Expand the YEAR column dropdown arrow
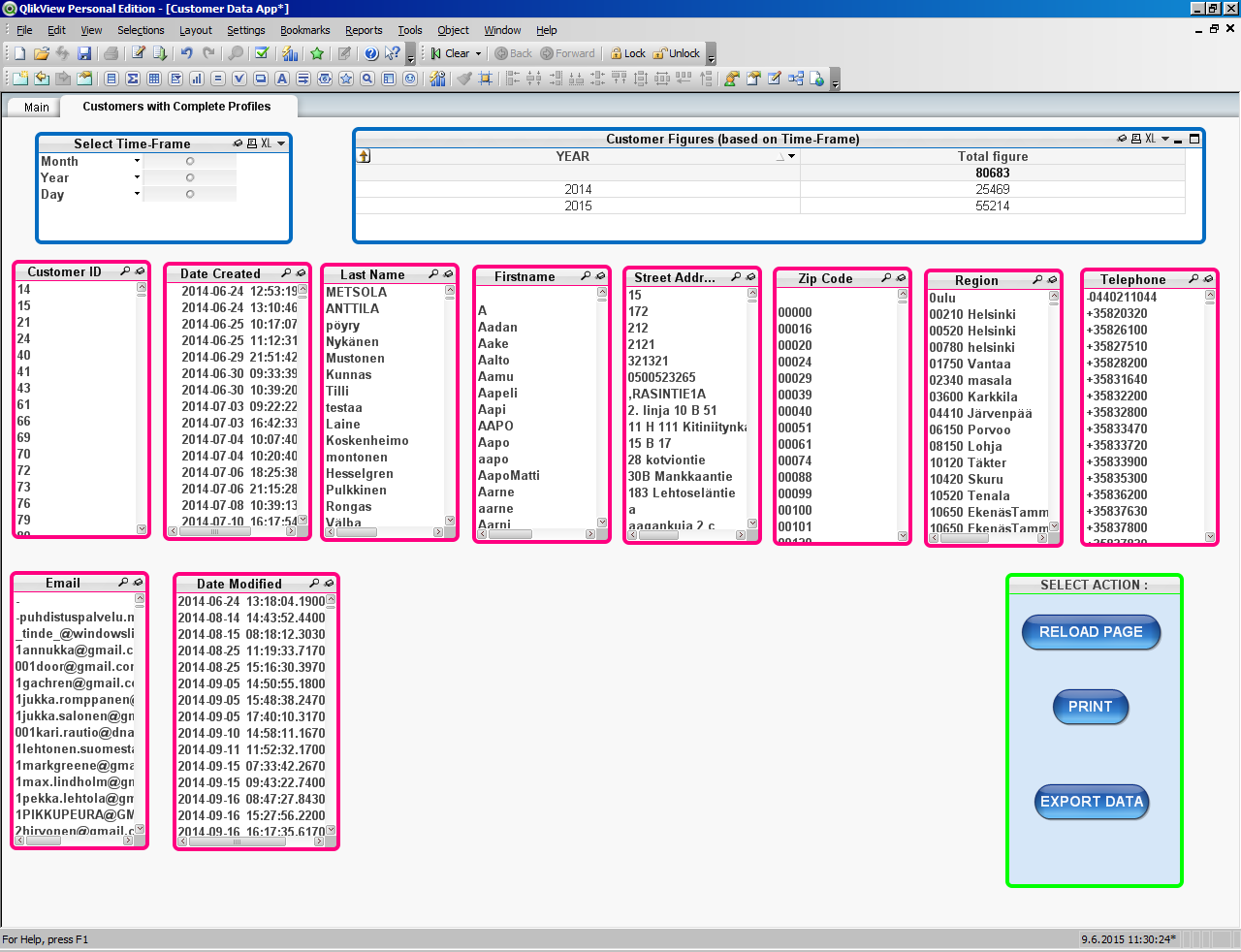Viewport: 1241px width, 952px height. [791, 156]
